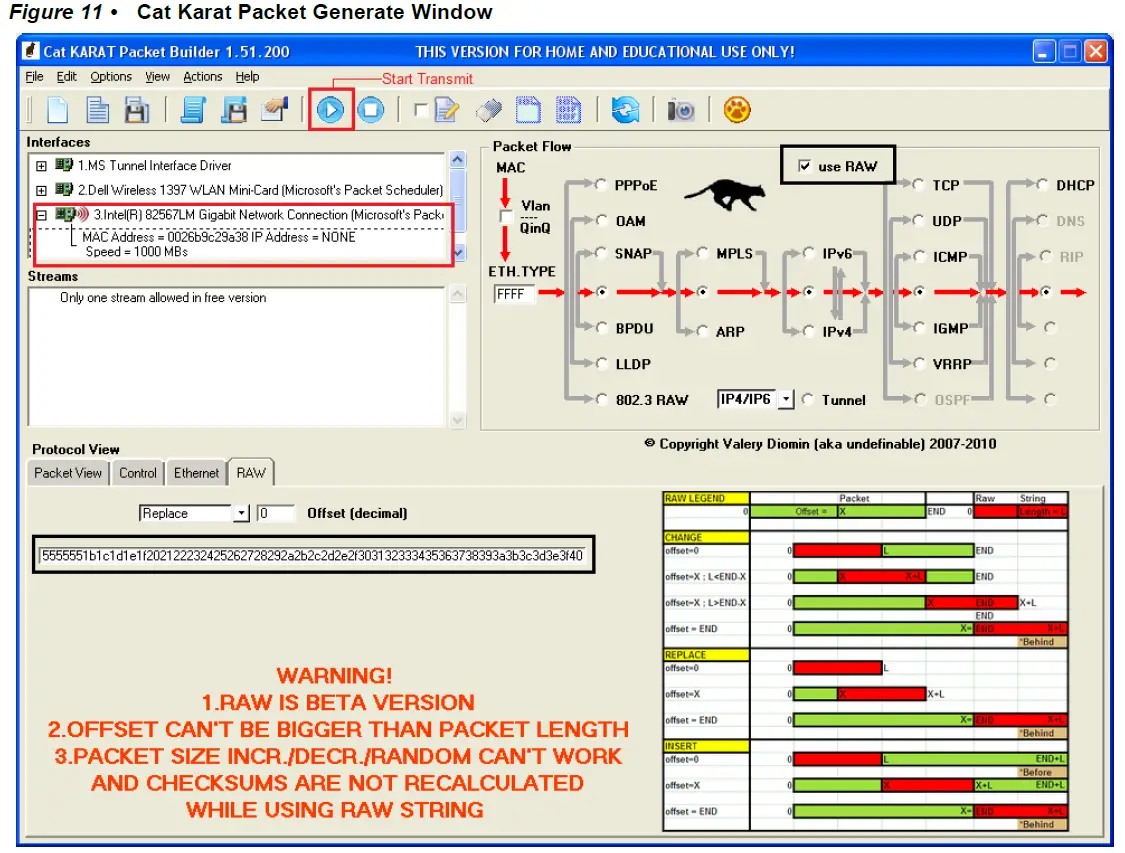1125x853 pixels.
Task: Open the File menu
Action: pos(34,77)
